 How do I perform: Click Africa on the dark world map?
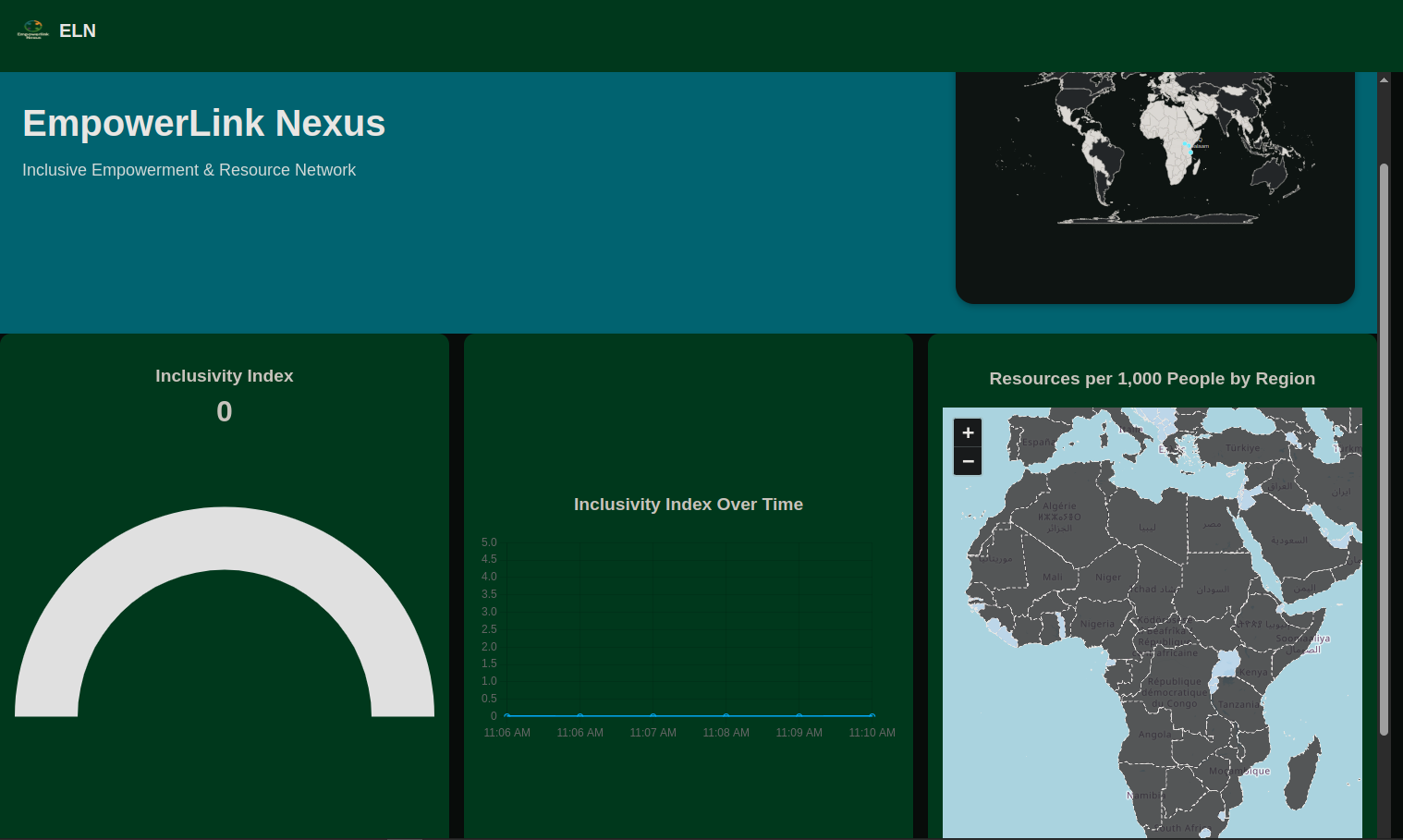(1176, 139)
